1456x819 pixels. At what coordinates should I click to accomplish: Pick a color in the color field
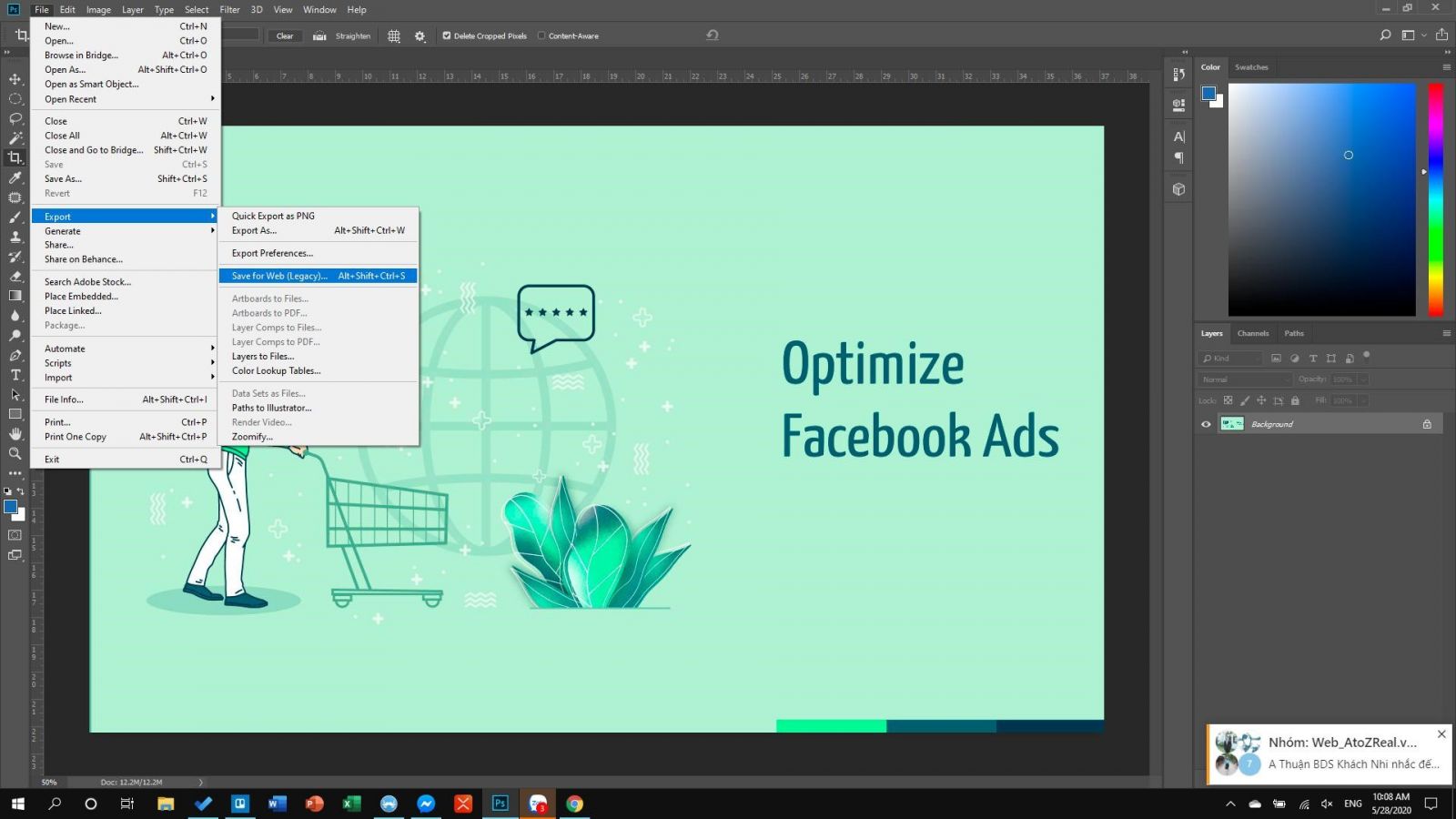pyautogui.click(x=1321, y=200)
